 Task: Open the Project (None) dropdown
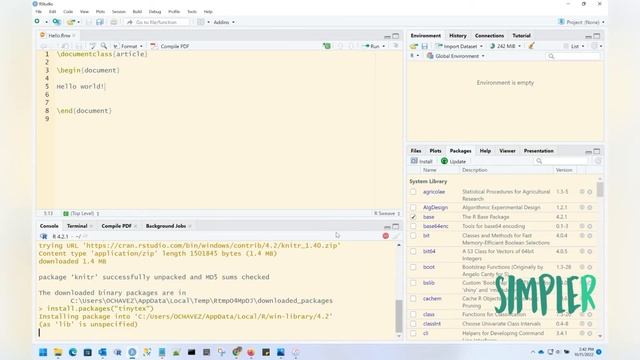582,22
